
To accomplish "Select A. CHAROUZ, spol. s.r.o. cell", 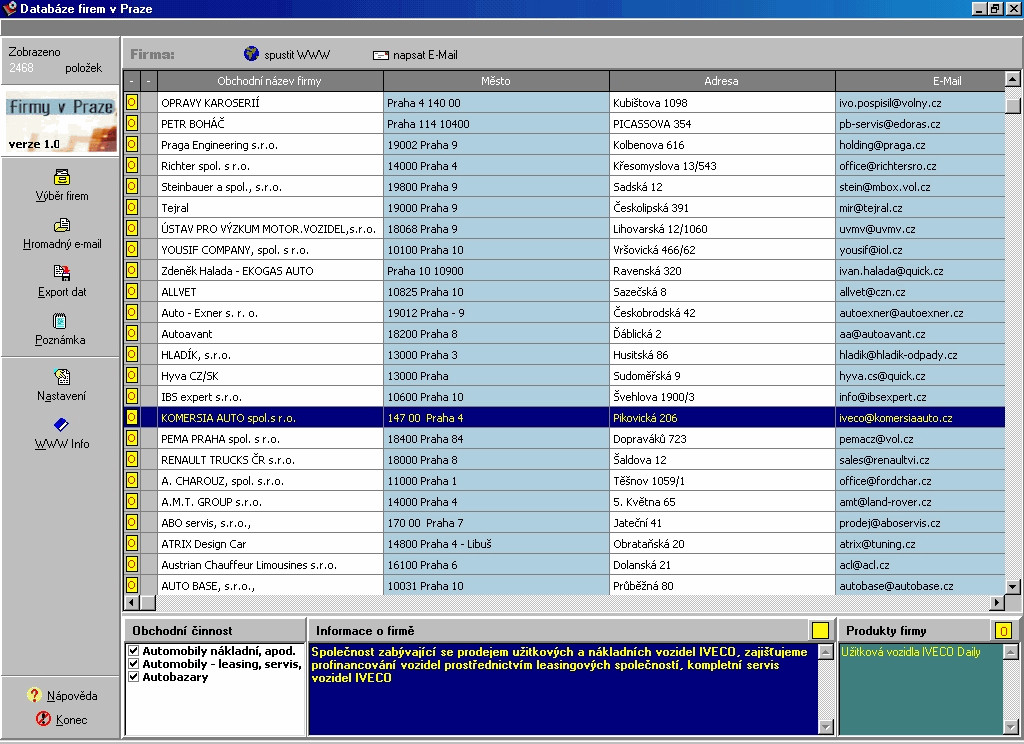I will 270,480.
